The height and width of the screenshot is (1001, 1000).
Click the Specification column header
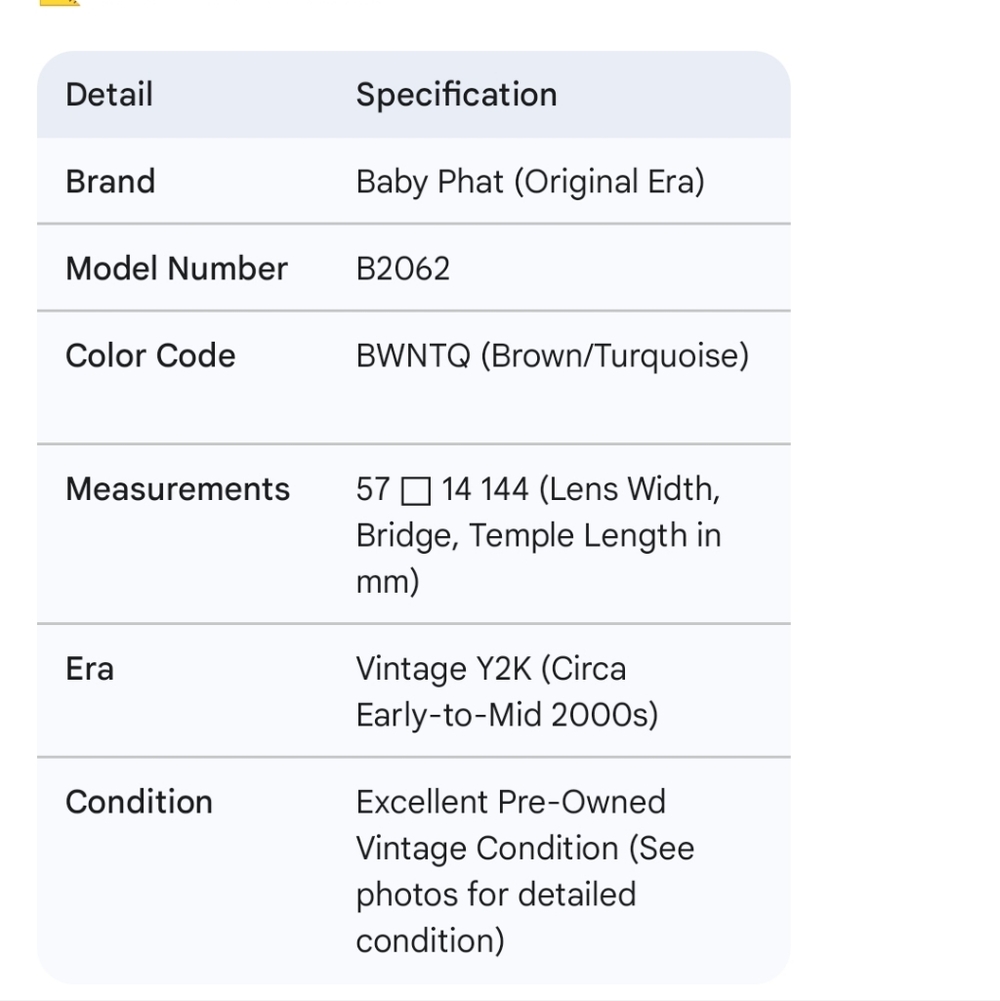457,95
